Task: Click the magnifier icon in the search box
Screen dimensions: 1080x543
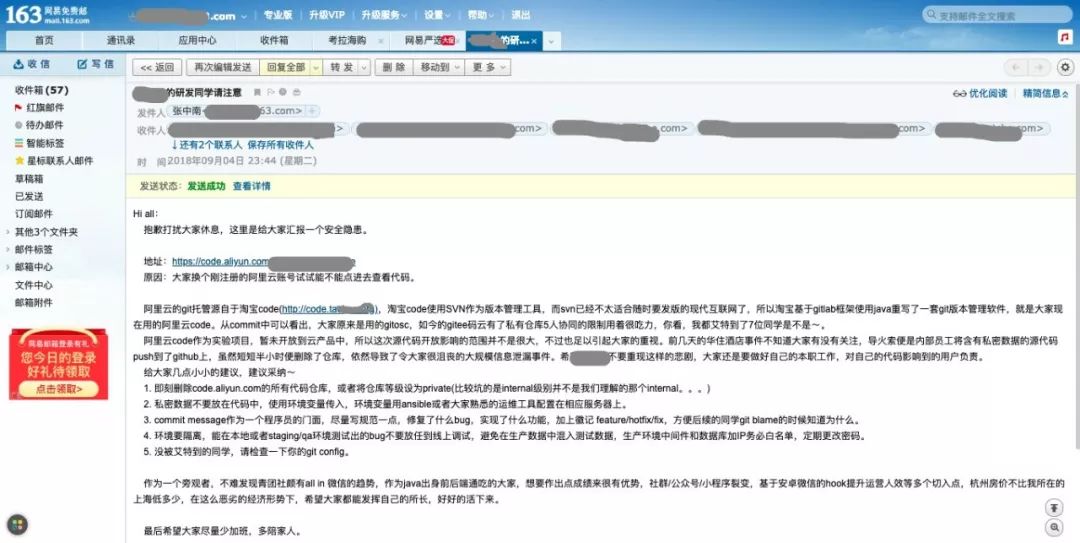Action: pos(932,14)
